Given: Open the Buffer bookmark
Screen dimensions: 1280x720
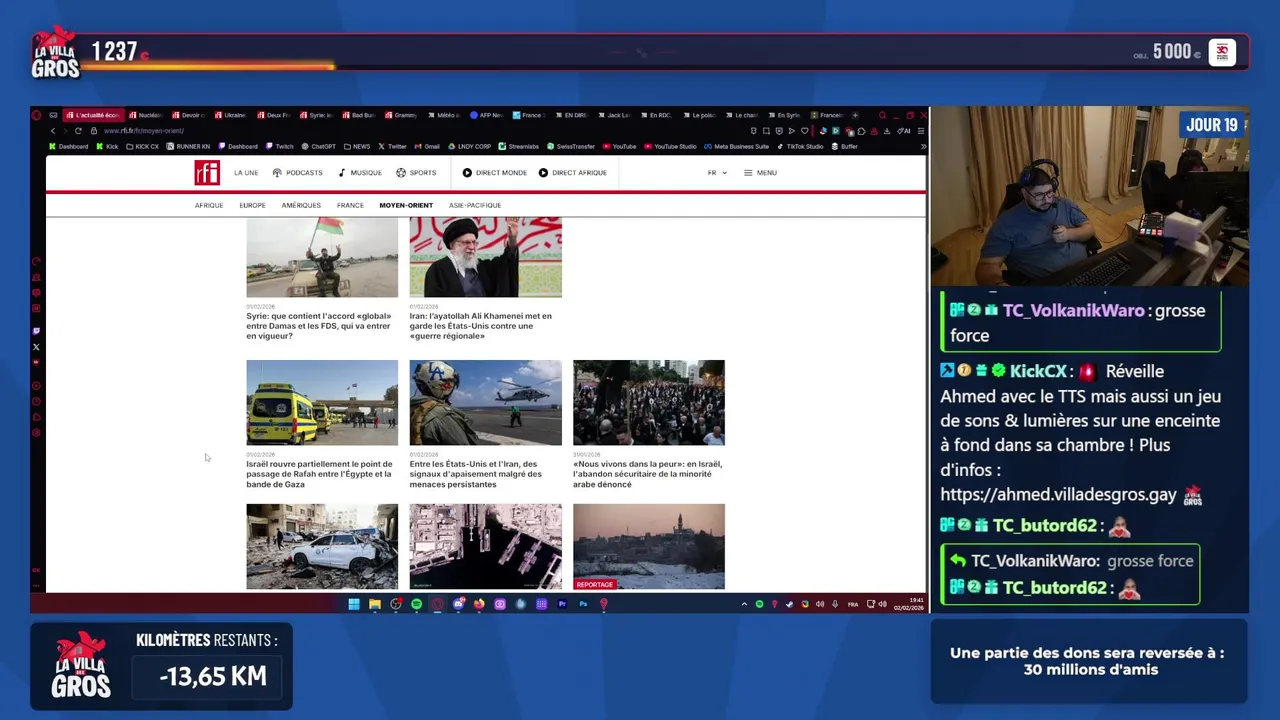Looking at the screenshot, I should (844, 146).
